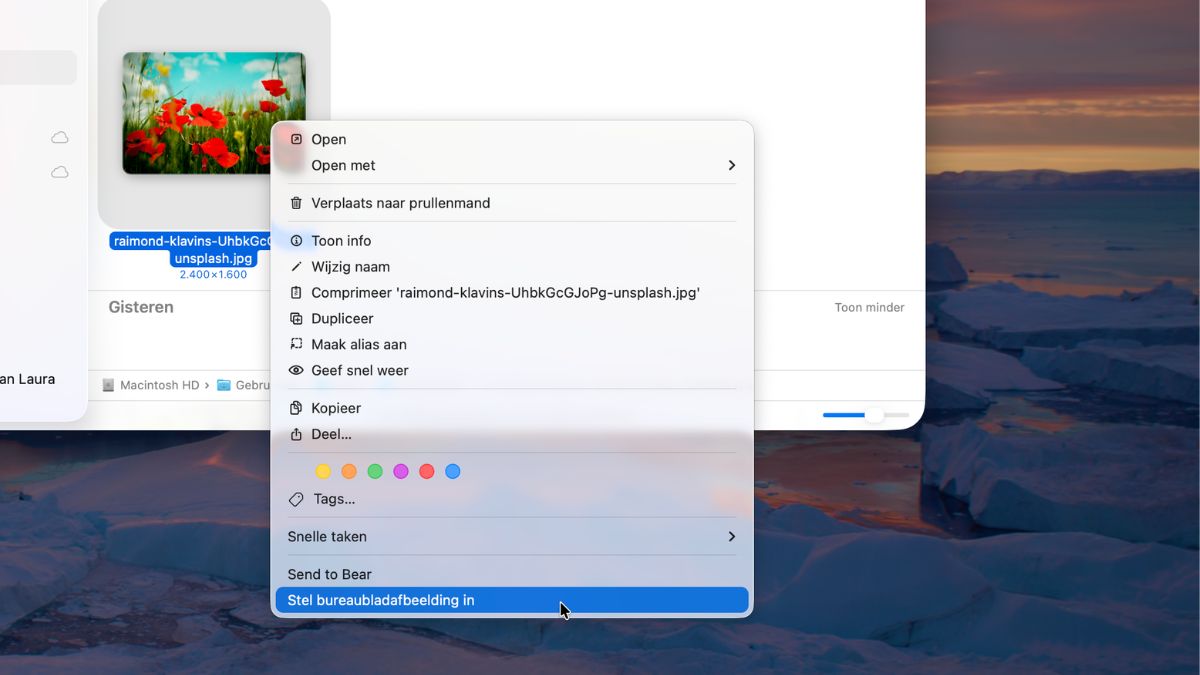The width and height of the screenshot is (1200, 675).
Task: Click the duplicate icon beside Dupliceer
Action: click(x=296, y=319)
